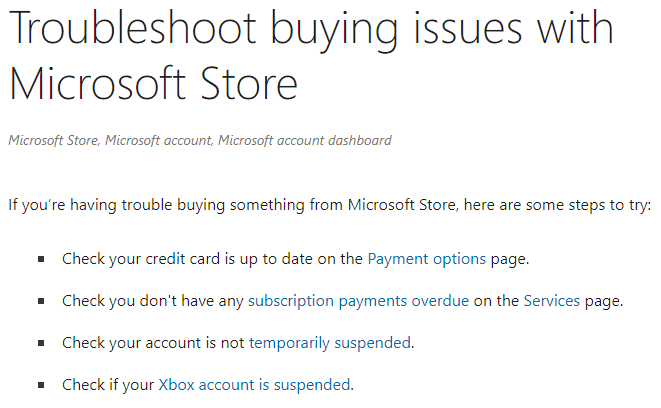
Task: Click the square bullet before temporarily suspended item
Action: click(41, 343)
